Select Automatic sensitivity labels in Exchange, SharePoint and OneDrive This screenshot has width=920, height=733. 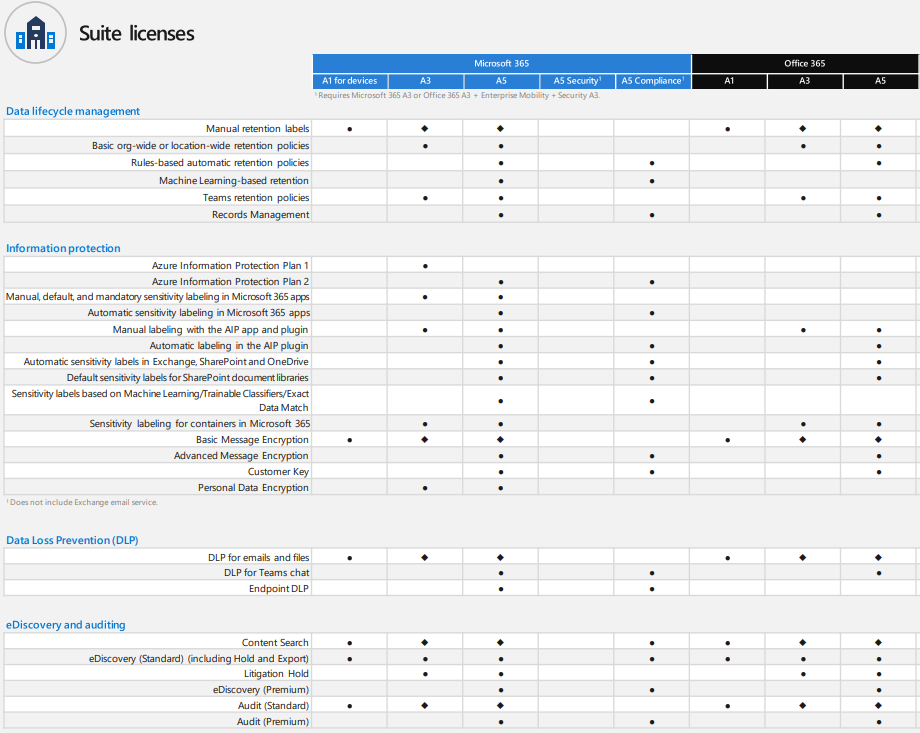[166, 362]
